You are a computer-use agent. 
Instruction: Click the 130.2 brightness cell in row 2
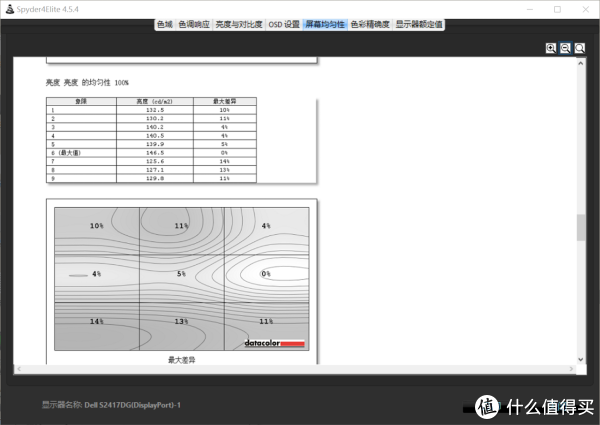(155, 119)
